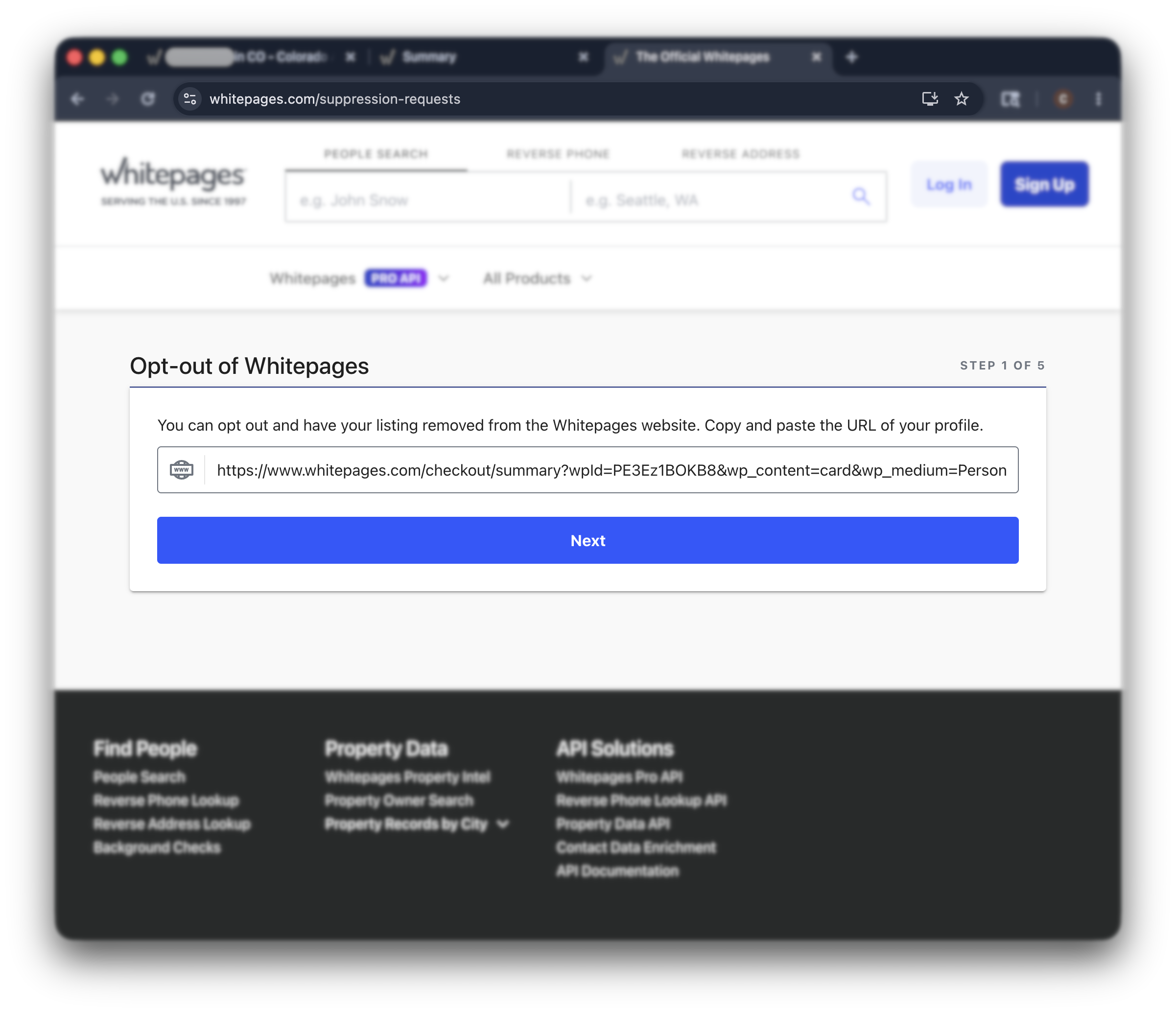Click the STEP 1 OF 5 indicator

[x=1002, y=366]
